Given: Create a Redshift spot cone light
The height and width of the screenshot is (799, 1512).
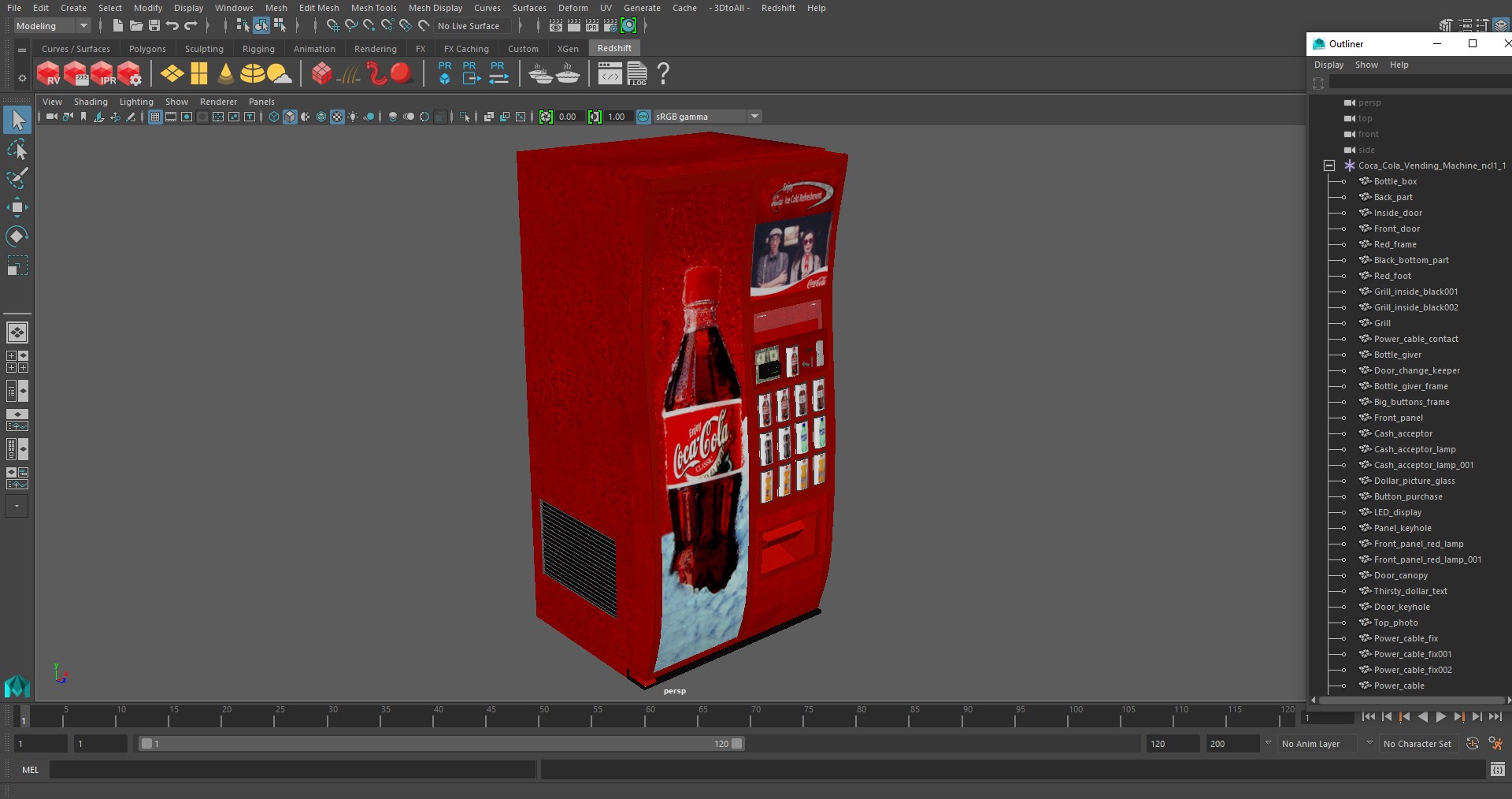Looking at the screenshot, I should [x=226, y=73].
